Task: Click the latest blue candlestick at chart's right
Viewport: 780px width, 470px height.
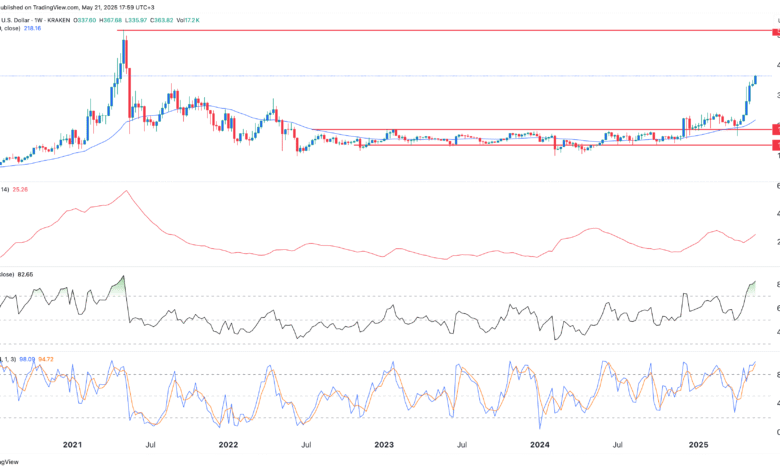Action: point(756,80)
